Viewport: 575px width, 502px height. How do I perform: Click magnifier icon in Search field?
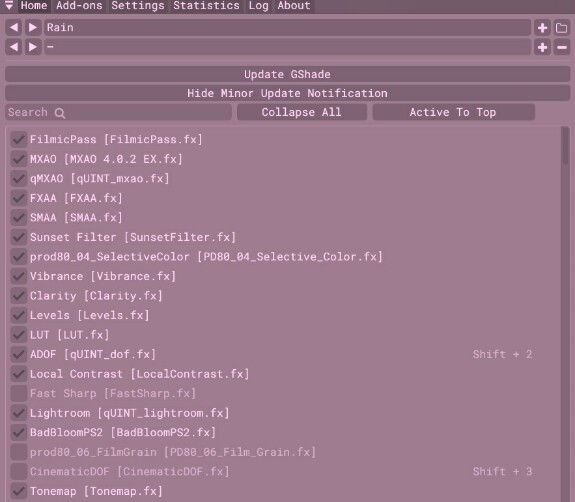click(x=60, y=113)
